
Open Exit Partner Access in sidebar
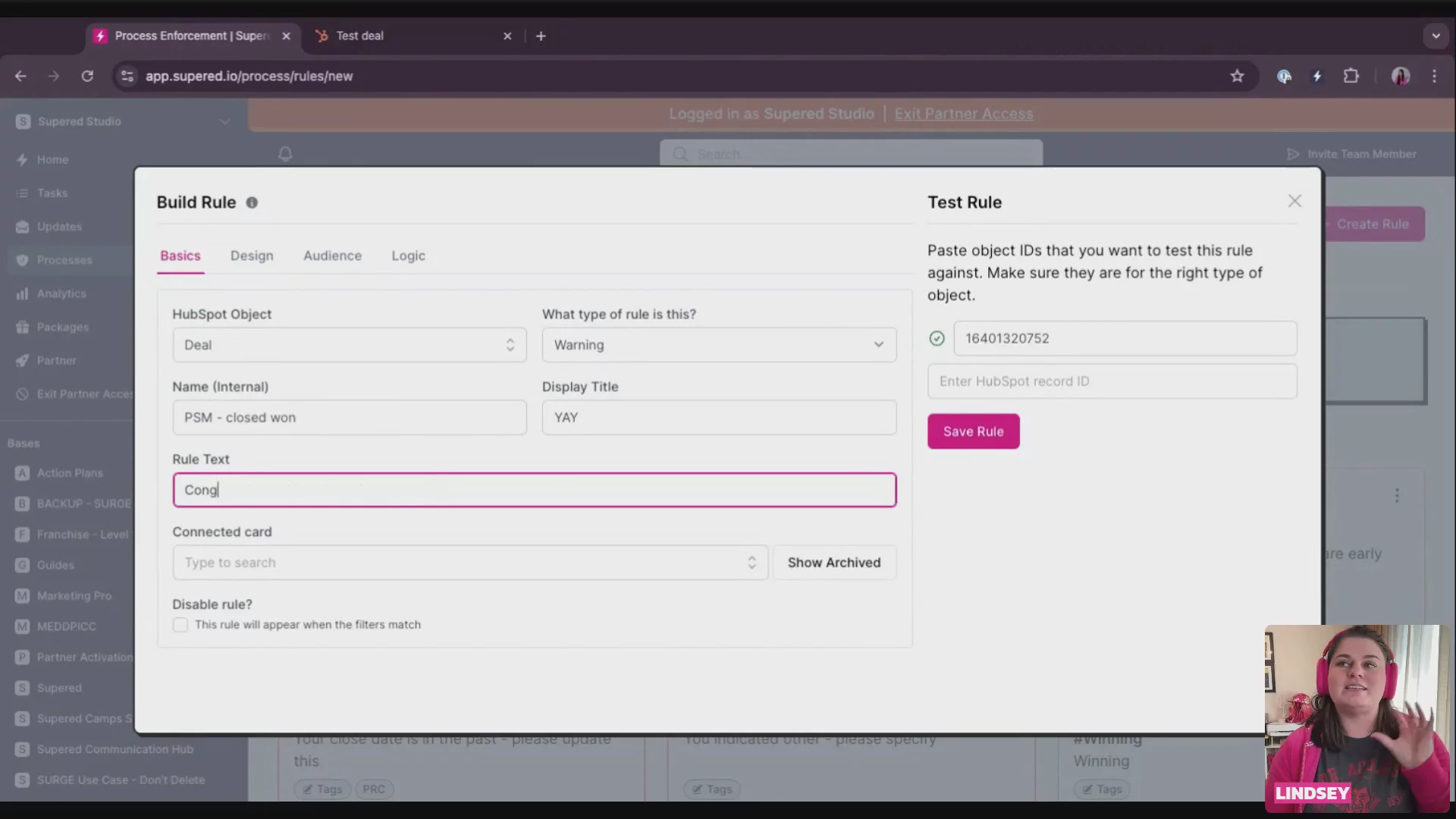tap(75, 394)
